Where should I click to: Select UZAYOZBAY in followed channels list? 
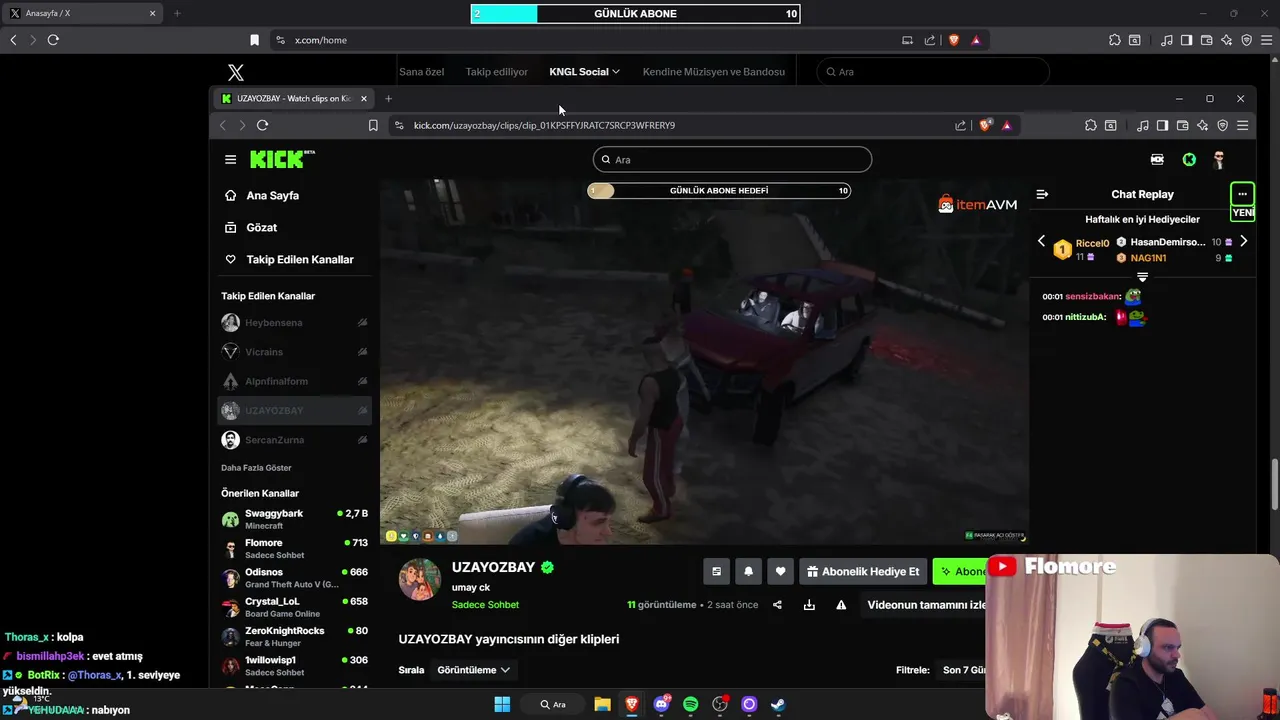(x=294, y=411)
